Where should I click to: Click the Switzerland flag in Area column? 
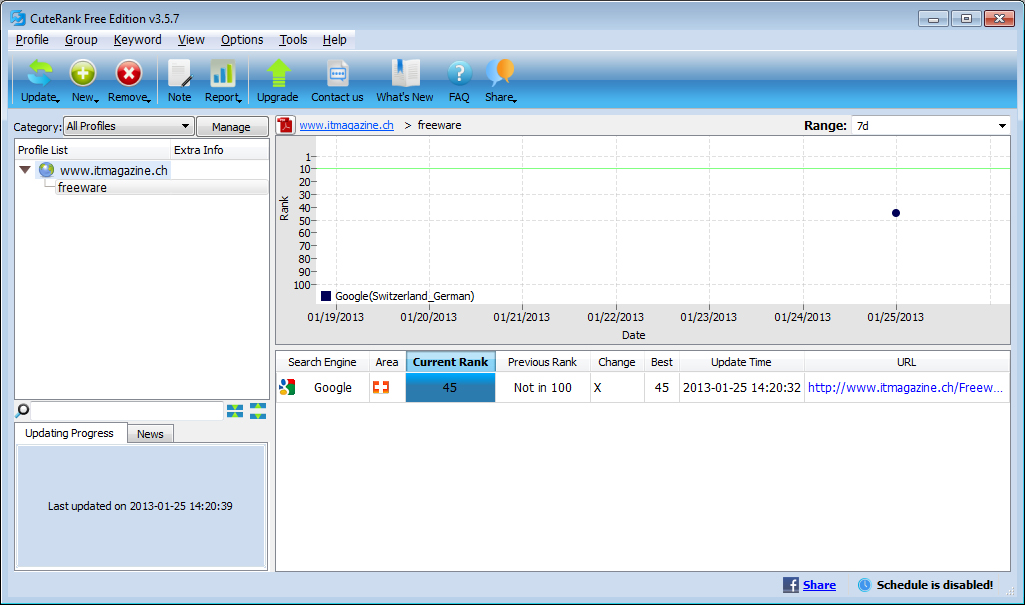coord(381,387)
